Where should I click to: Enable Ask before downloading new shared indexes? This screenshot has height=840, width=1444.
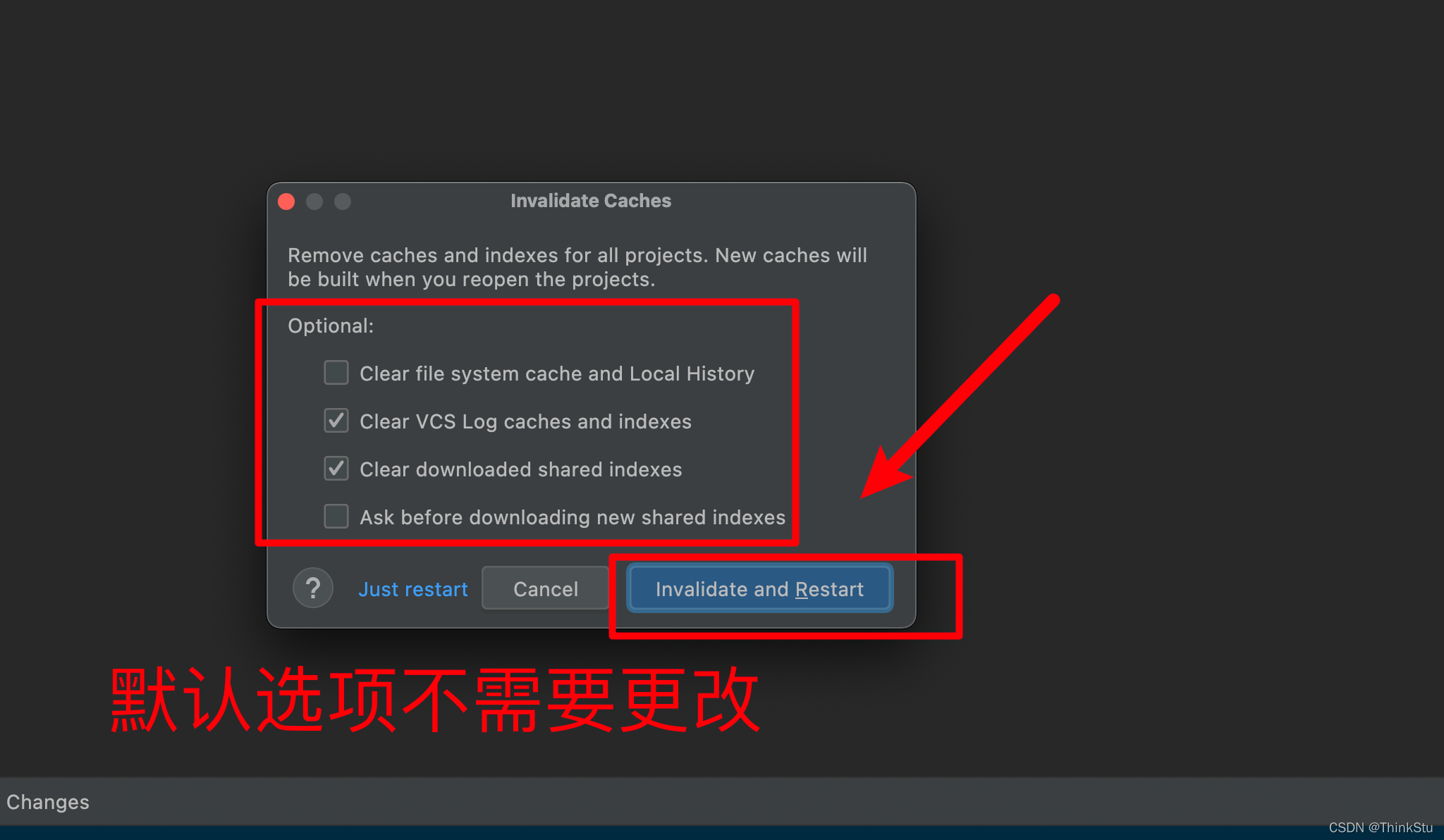(x=338, y=516)
